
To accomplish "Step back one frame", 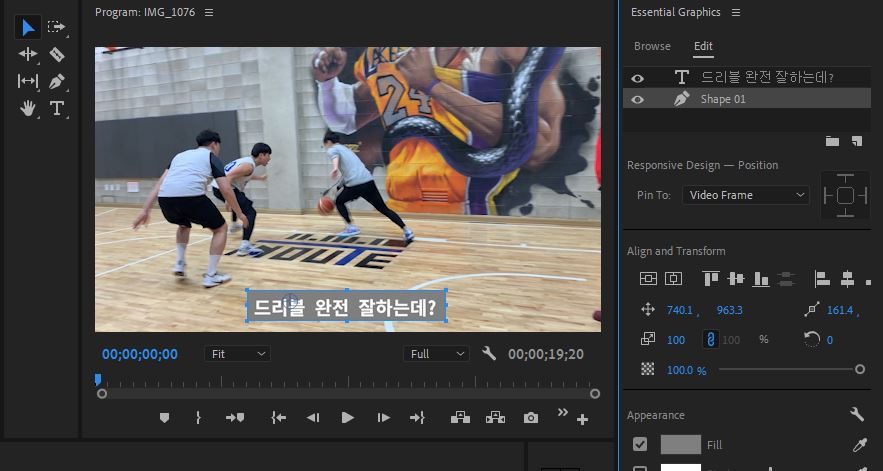I will tap(313, 417).
